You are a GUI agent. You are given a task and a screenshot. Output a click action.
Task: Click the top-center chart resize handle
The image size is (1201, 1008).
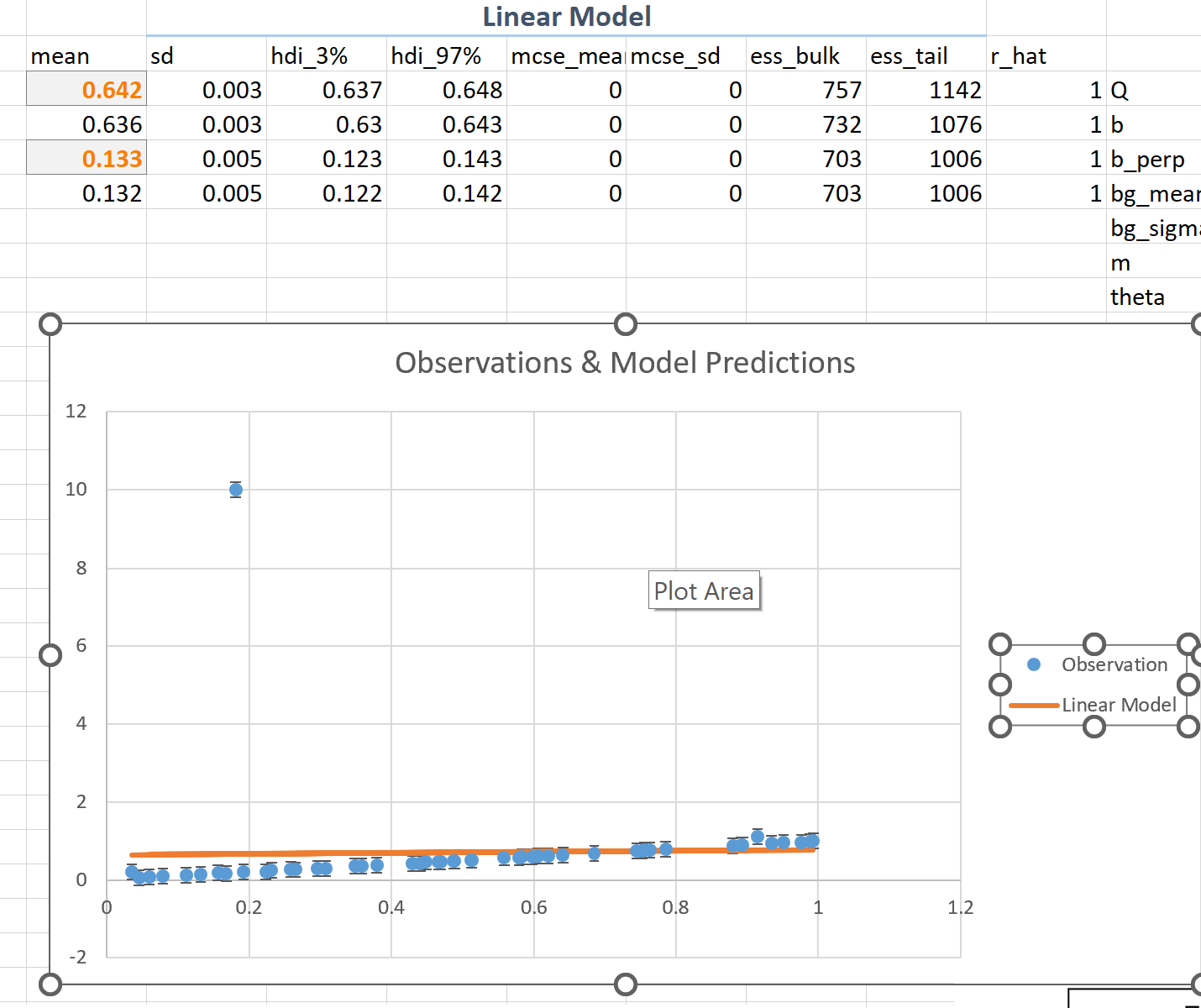[625, 324]
